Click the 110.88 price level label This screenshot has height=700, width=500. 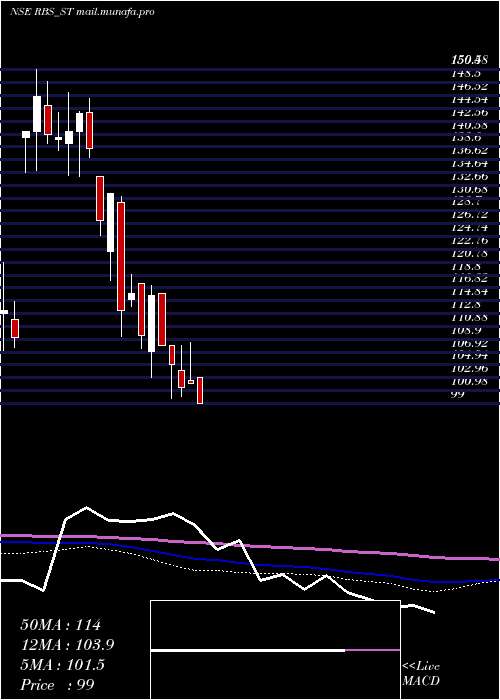click(x=471, y=318)
